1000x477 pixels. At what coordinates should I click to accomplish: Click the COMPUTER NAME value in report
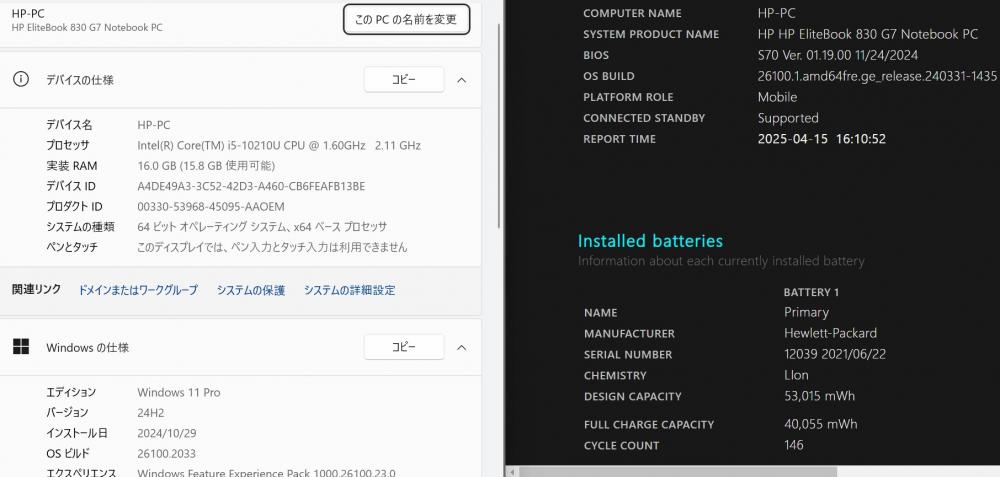coord(776,13)
